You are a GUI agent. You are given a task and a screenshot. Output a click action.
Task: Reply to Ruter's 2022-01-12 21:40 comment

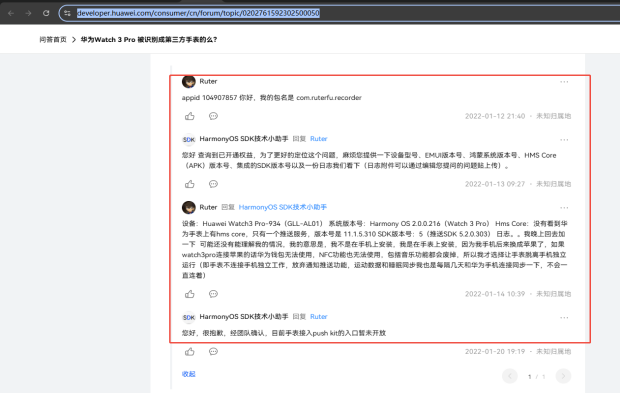[213, 116]
